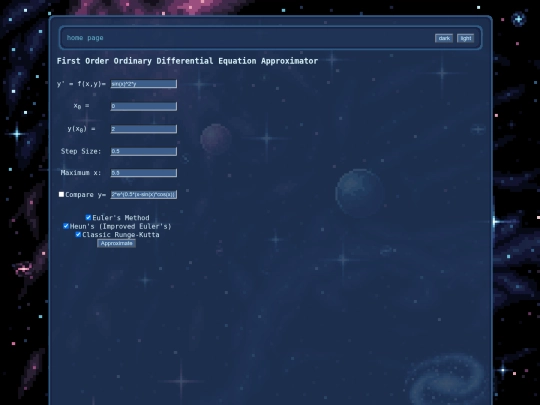540x405 pixels.
Task: Uncheck the Euler's Method checkbox
Action: pyautogui.click(x=88, y=217)
